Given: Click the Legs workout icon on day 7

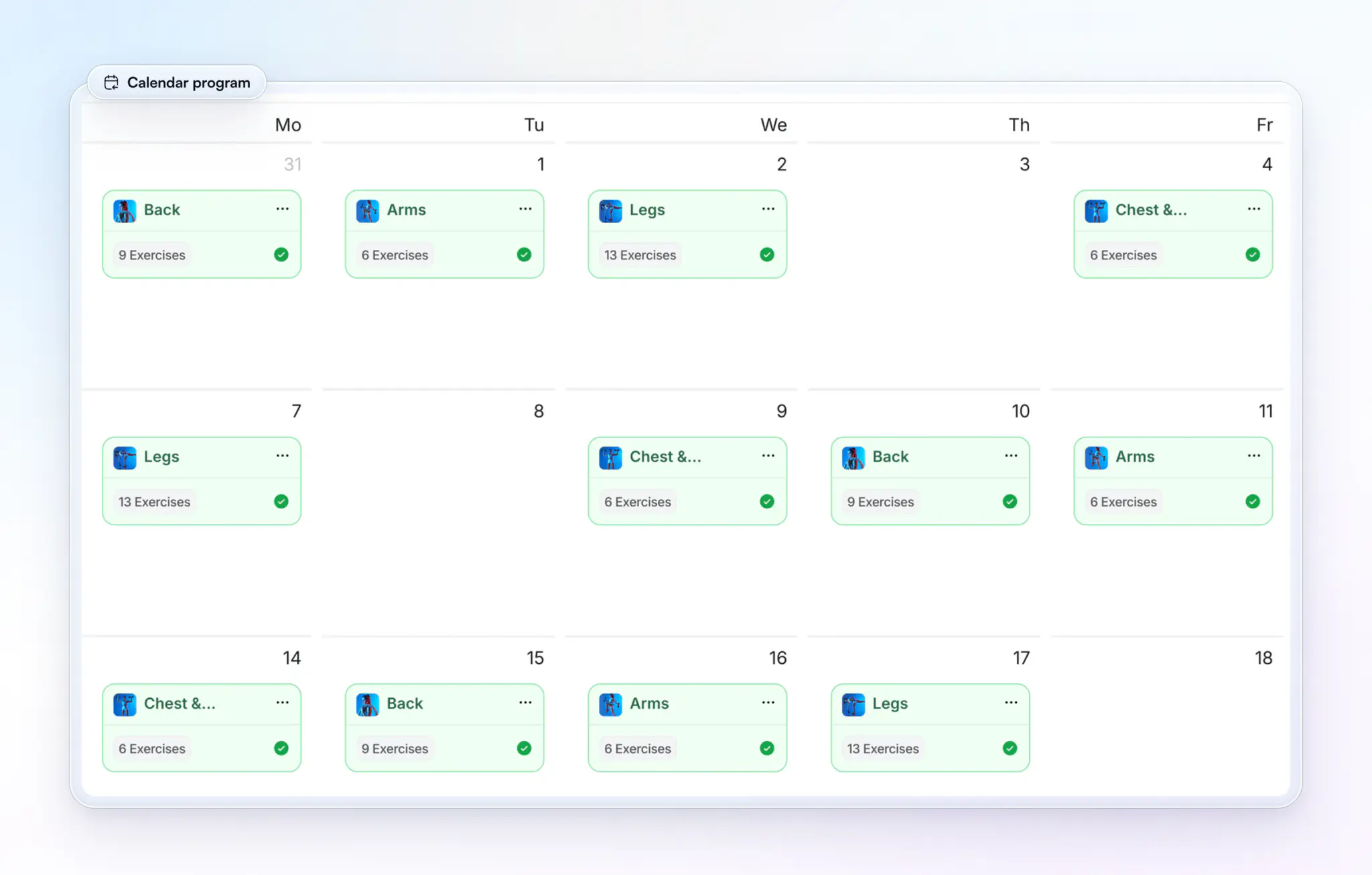Looking at the screenshot, I should 125,458.
